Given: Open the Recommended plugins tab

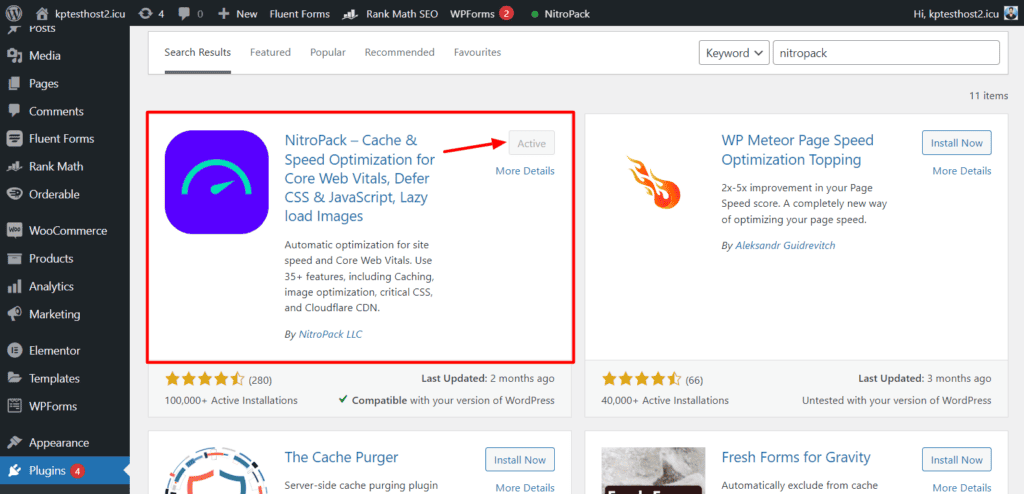Looking at the screenshot, I should tap(399, 52).
